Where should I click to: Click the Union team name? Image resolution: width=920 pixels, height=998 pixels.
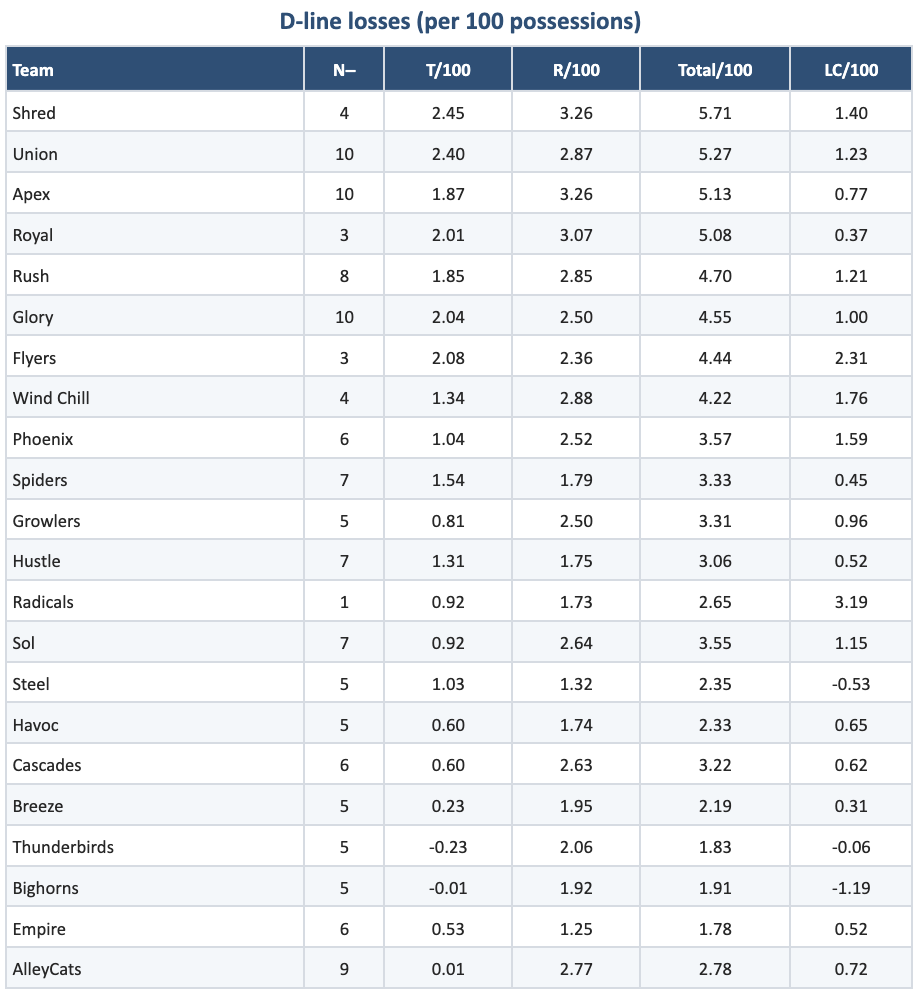(x=35, y=154)
